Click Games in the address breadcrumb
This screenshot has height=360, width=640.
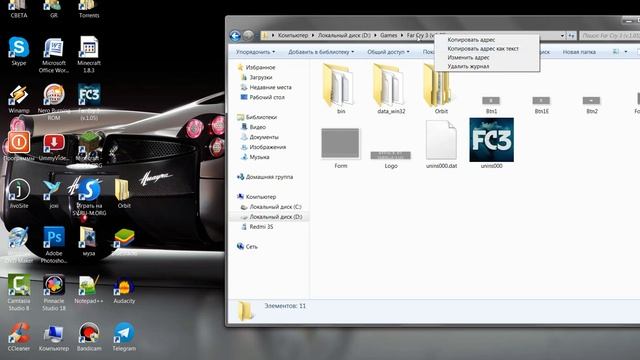click(x=388, y=36)
